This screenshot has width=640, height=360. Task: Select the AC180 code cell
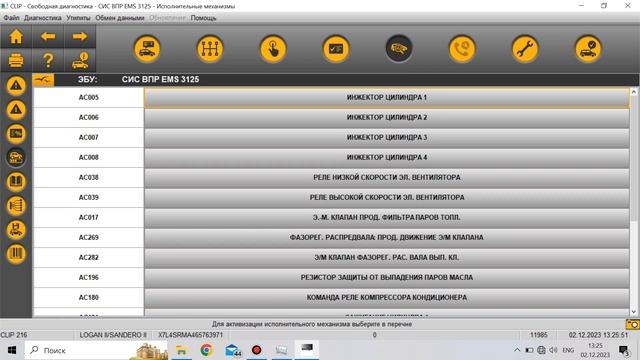(89, 298)
